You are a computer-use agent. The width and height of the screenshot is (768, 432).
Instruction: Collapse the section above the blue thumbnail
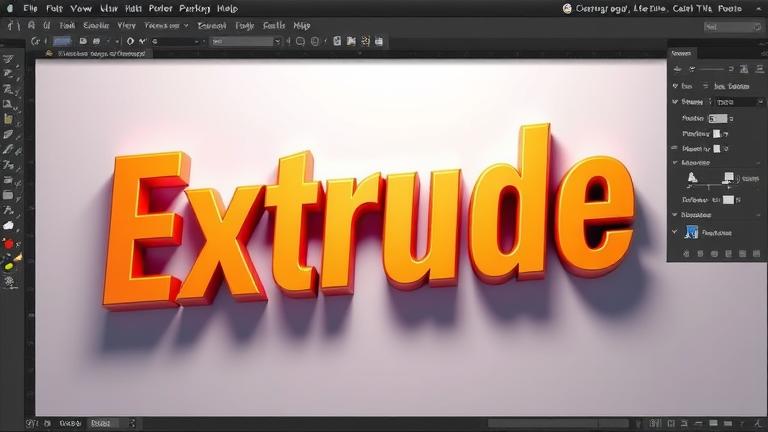point(675,215)
